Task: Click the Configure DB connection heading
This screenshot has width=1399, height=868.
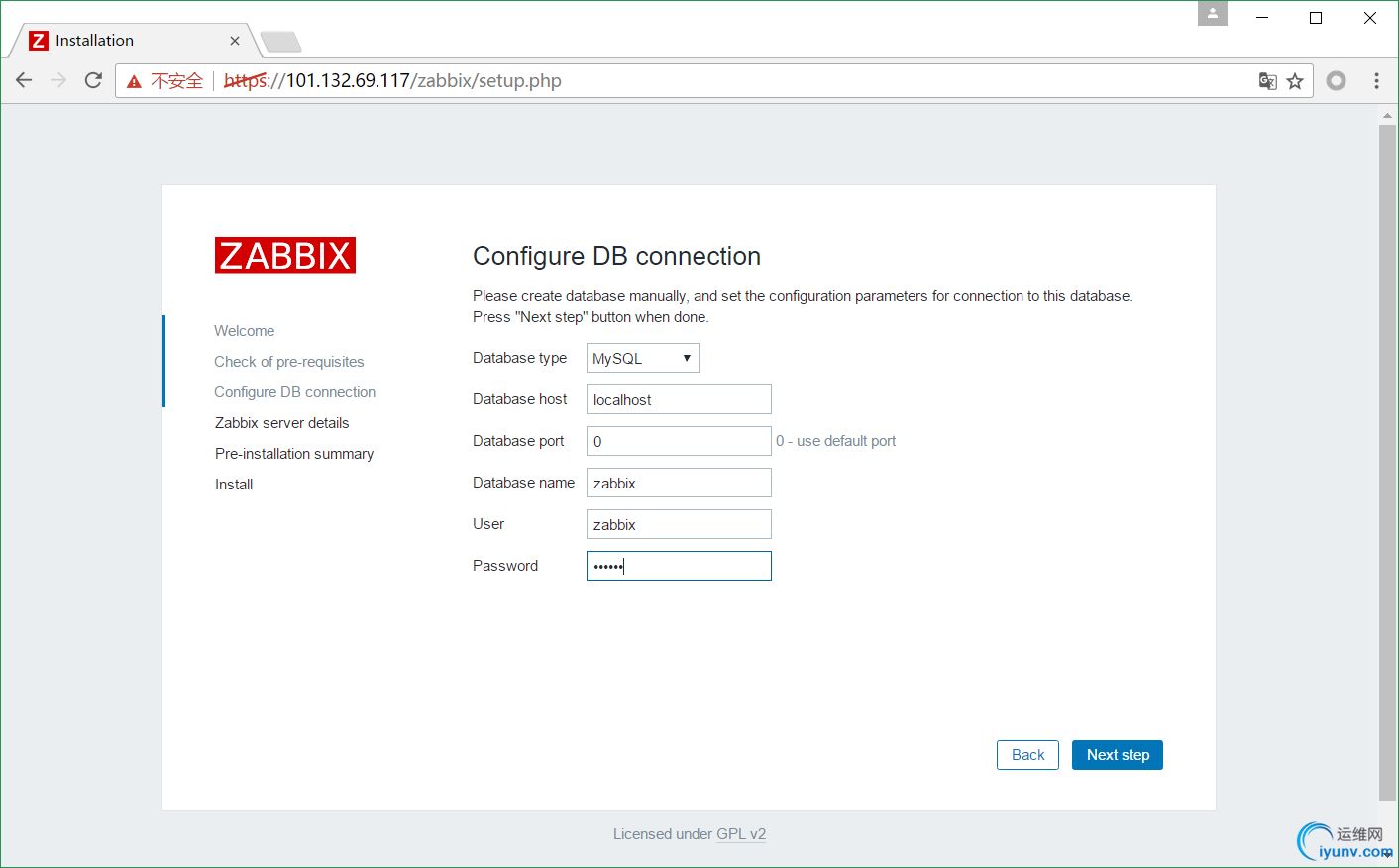Action: [616, 256]
